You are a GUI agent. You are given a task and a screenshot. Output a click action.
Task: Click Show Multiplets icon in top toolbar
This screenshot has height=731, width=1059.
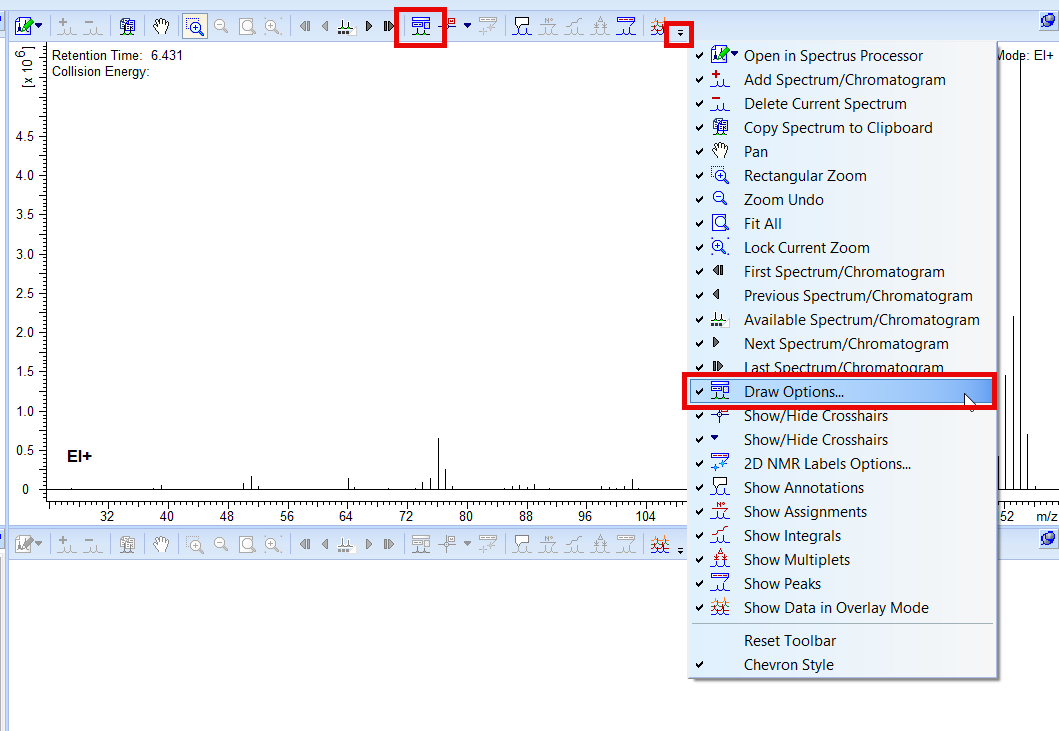[600, 27]
